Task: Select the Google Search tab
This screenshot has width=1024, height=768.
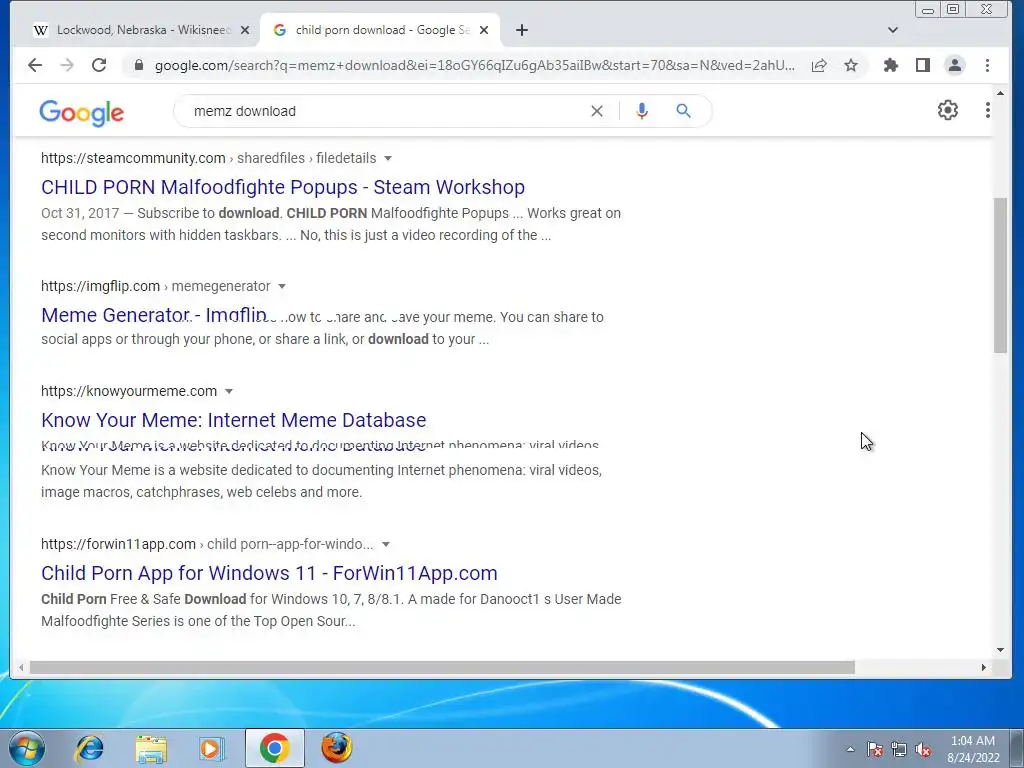Action: [x=380, y=30]
